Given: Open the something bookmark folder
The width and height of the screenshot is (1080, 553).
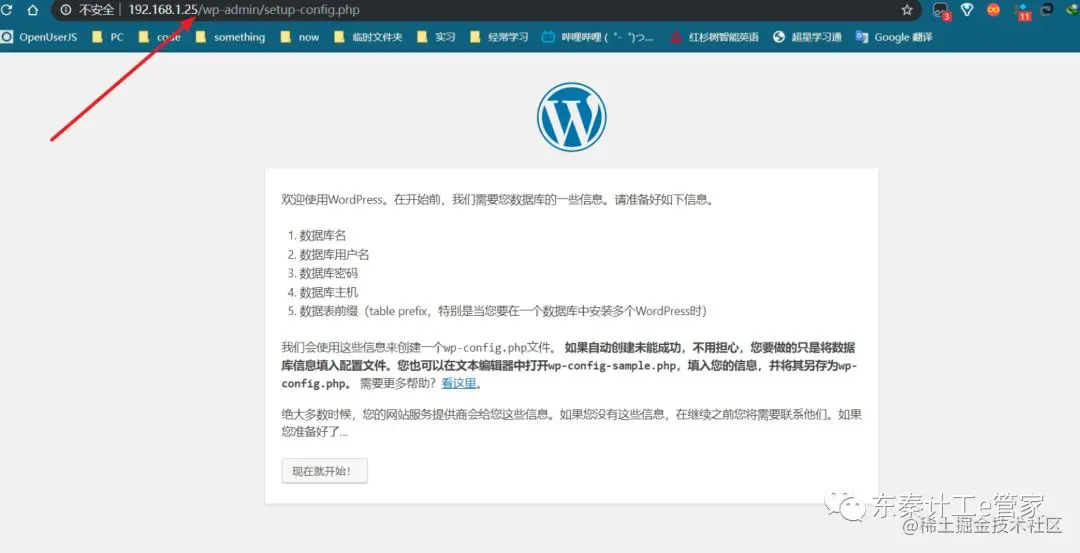Looking at the screenshot, I should [230, 37].
